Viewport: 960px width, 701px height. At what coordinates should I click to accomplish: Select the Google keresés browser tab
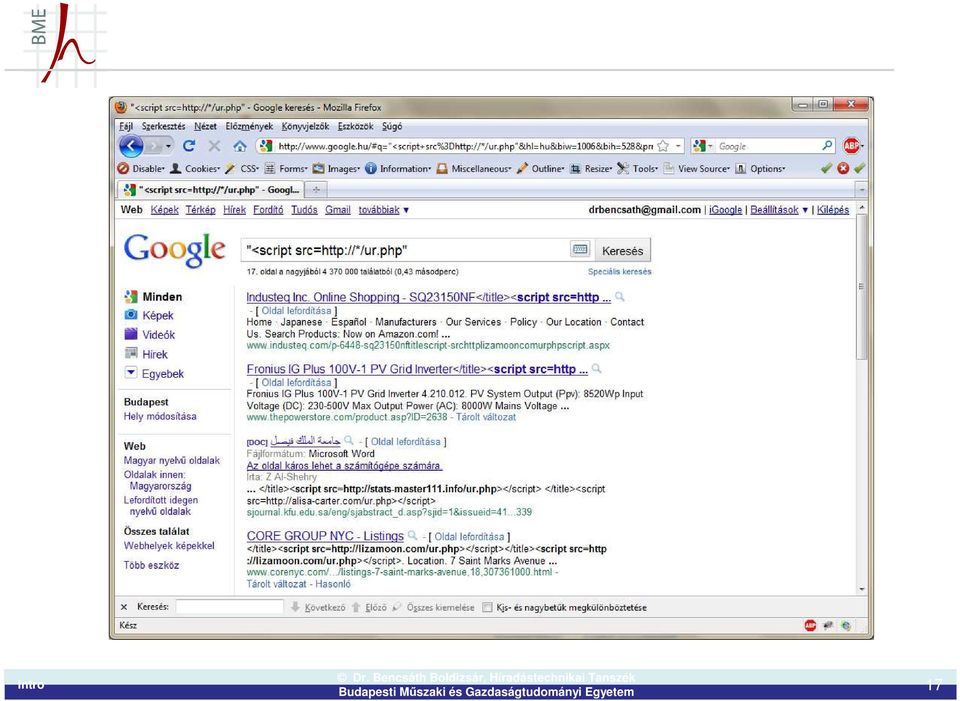tap(211, 190)
